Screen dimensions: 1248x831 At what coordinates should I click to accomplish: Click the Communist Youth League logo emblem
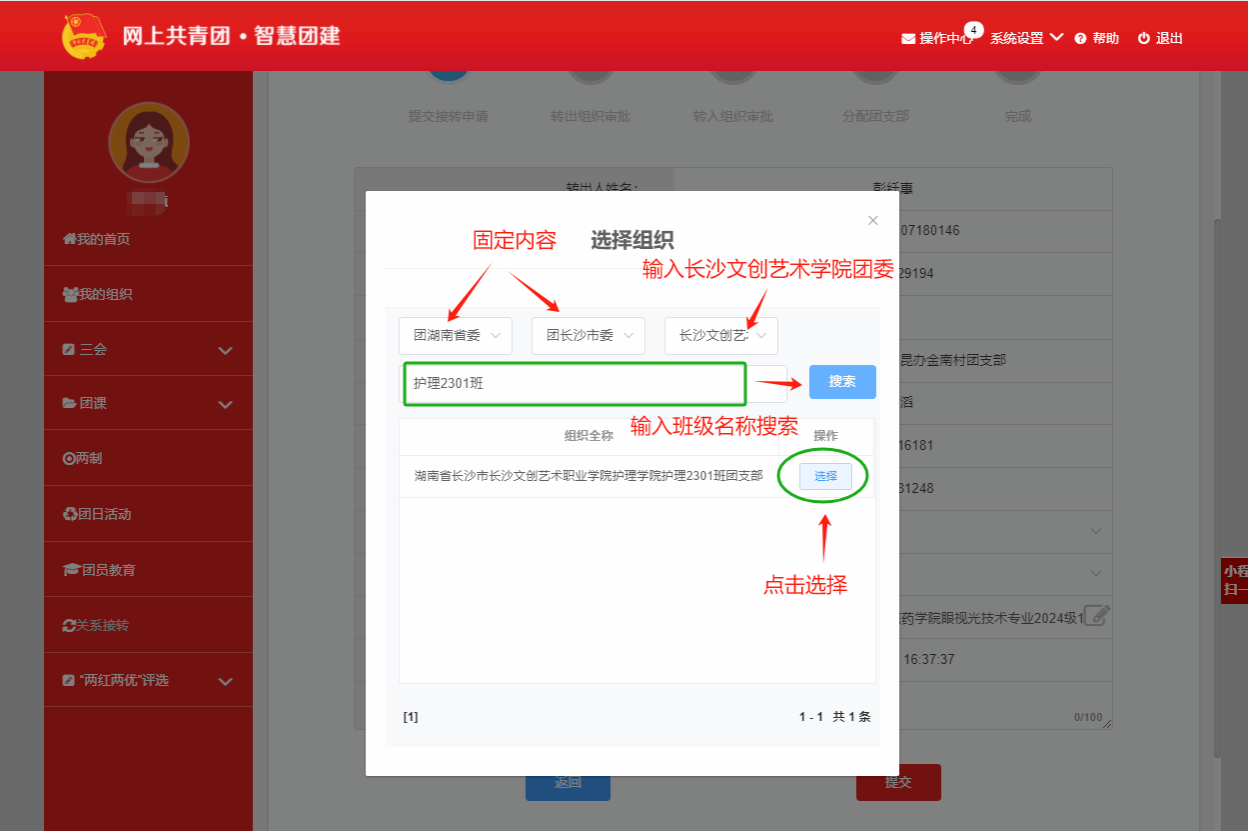[x=84, y=36]
